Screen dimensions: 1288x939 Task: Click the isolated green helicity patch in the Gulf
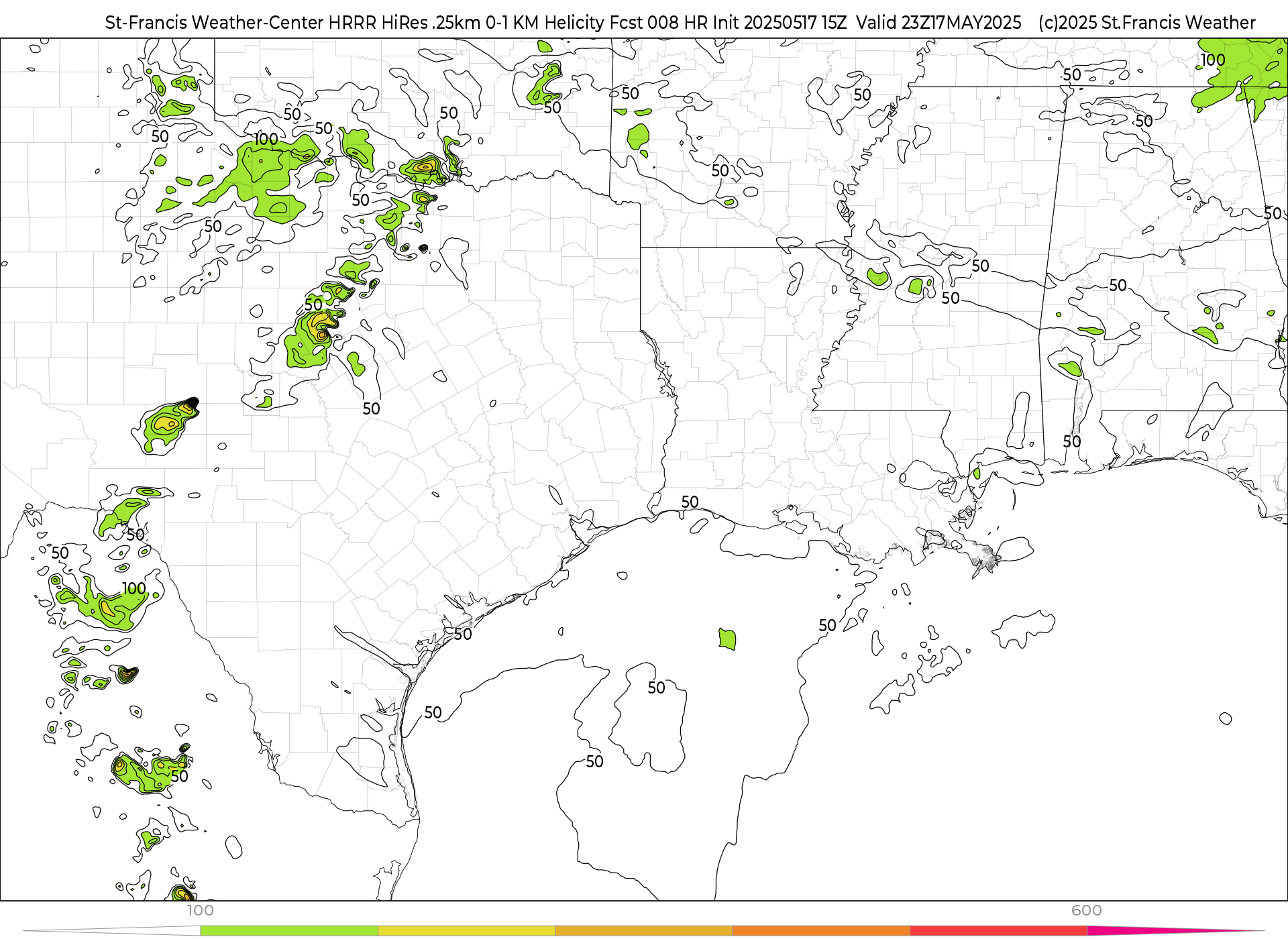click(x=727, y=639)
